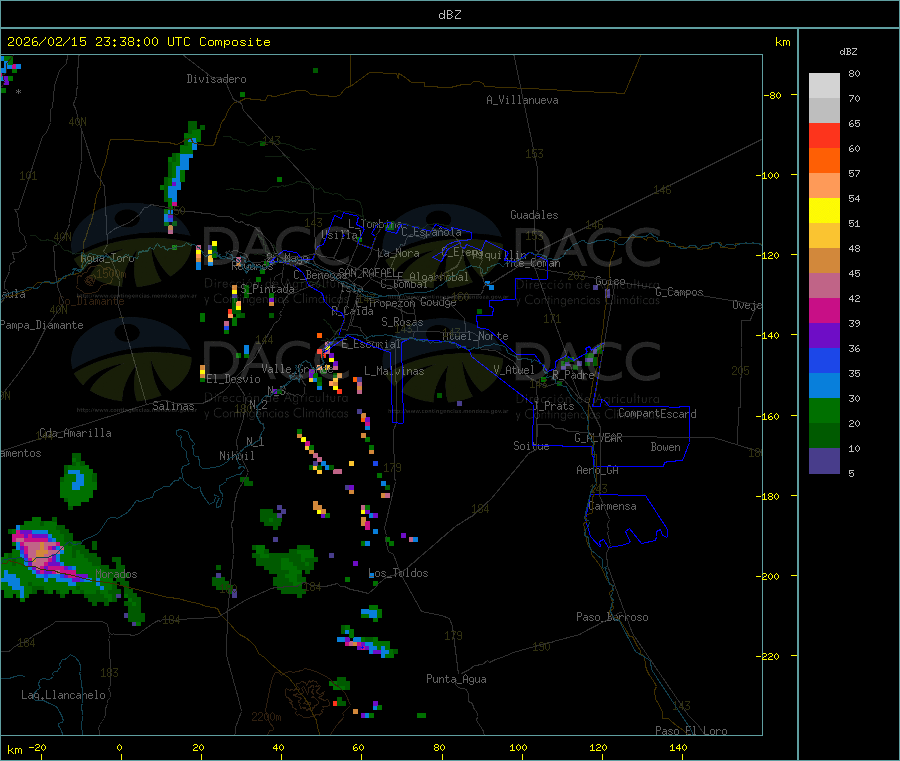
Task: Click the S_Rosas label
Action: click(x=402, y=322)
